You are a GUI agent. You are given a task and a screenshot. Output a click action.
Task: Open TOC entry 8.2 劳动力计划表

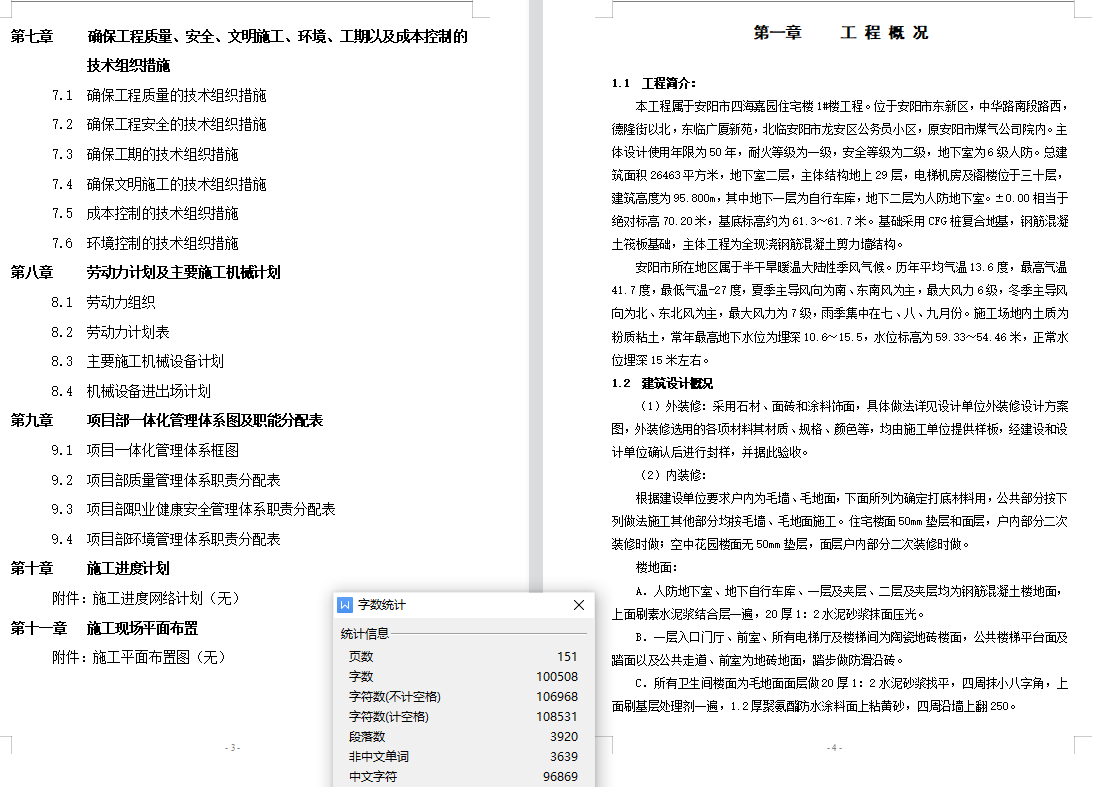pos(127,332)
